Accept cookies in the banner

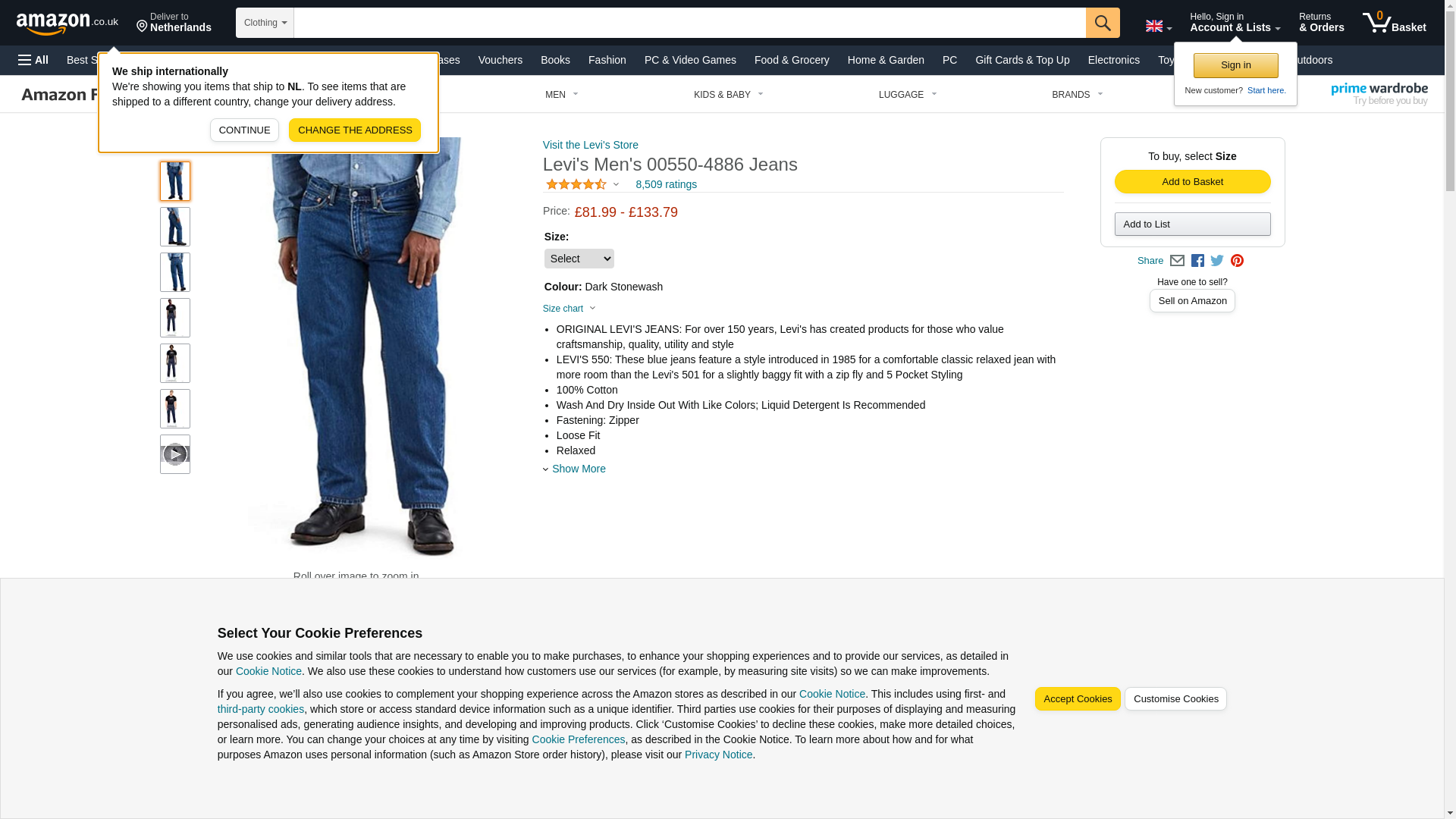point(1078,699)
